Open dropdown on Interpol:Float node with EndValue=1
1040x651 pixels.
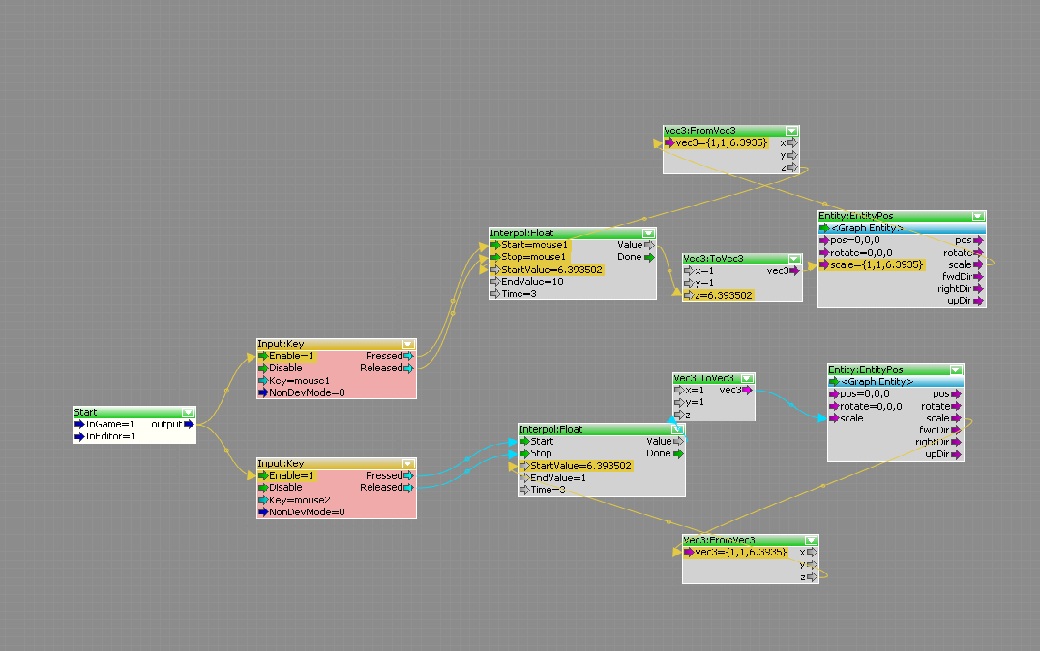click(677, 430)
